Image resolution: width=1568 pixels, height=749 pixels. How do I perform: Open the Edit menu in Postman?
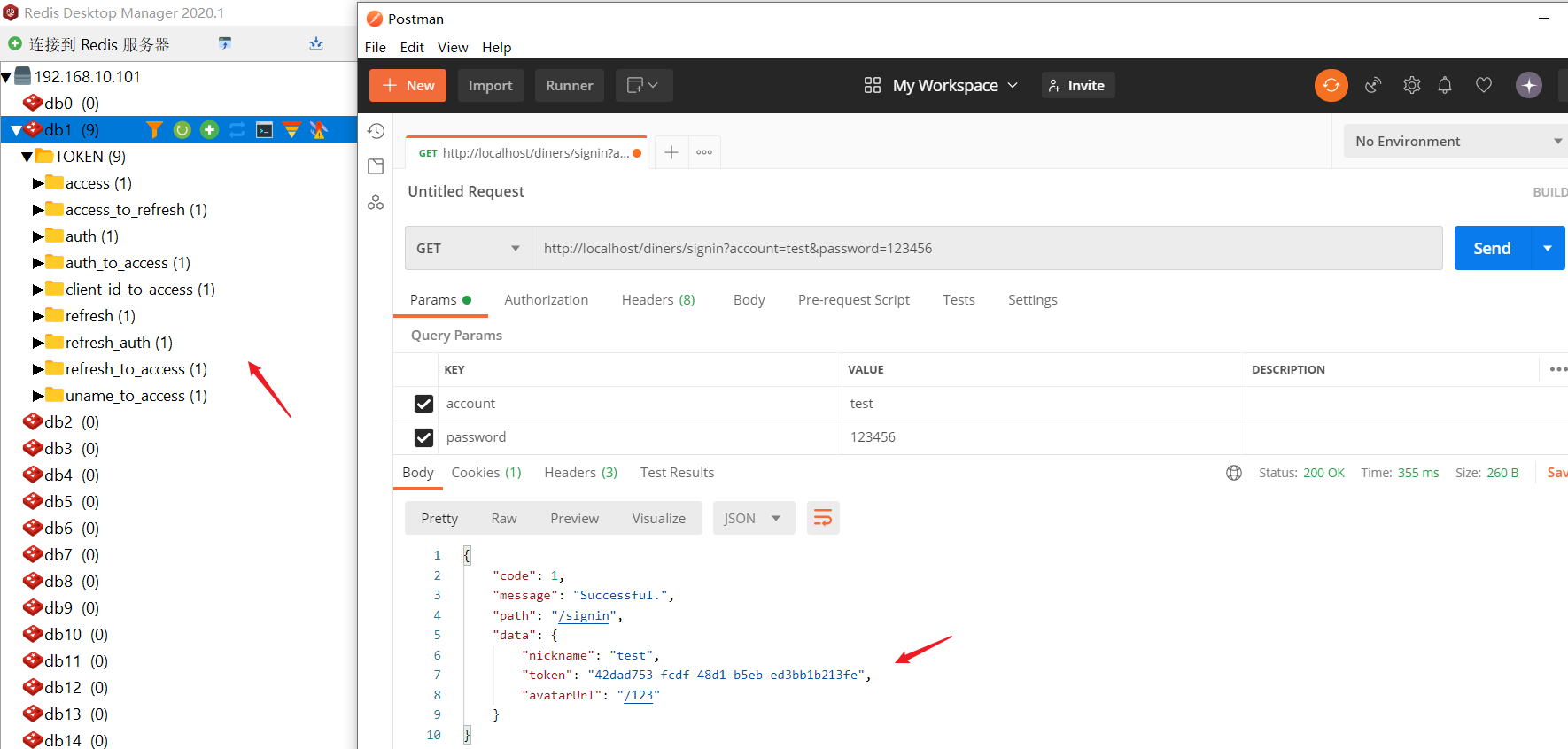412,47
